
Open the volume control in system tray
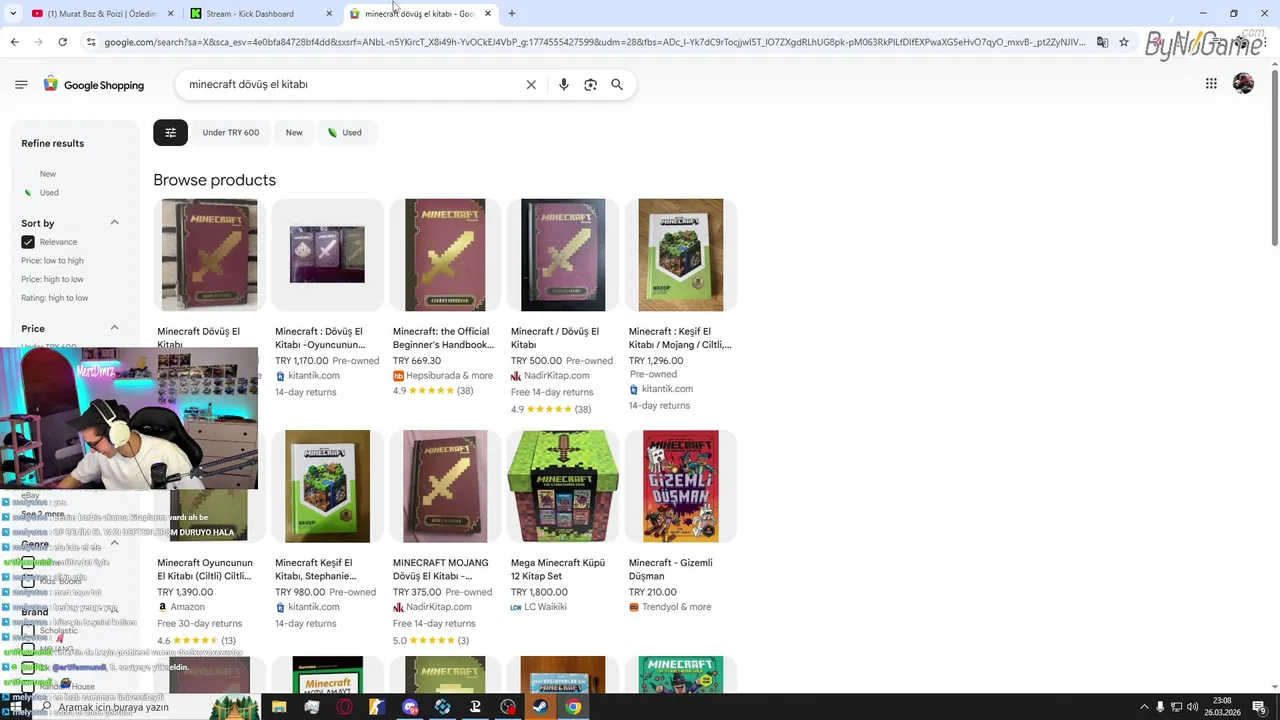coord(1192,707)
